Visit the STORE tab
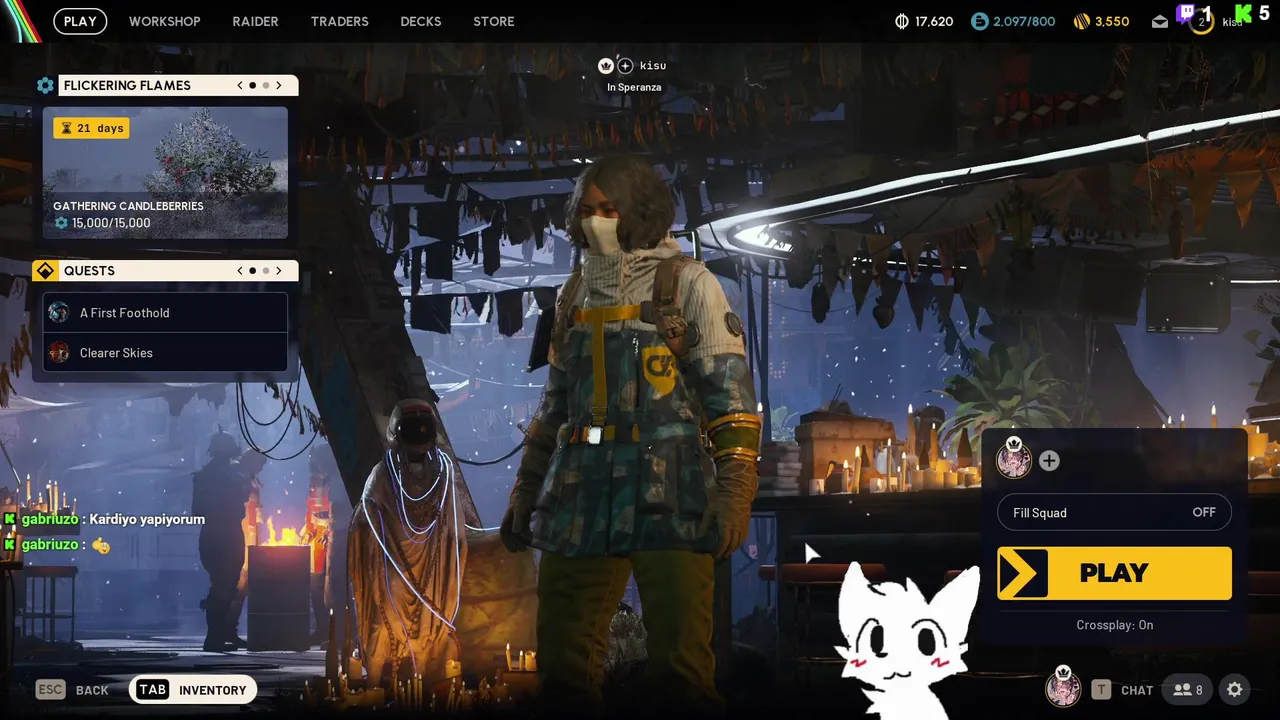Screen dimensions: 1280x720 coord(494,21)
